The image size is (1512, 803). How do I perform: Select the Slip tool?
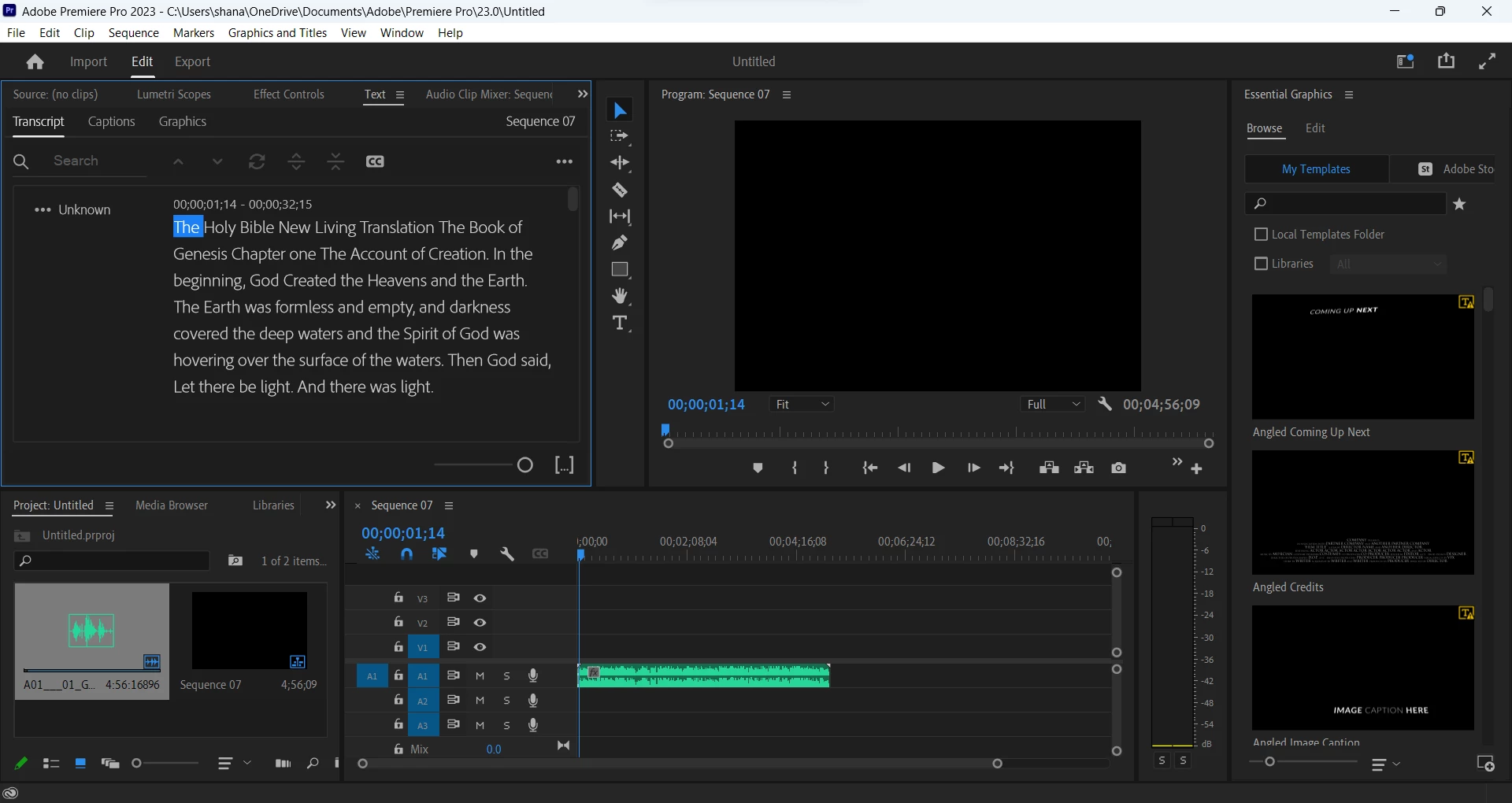pos(620,216)
